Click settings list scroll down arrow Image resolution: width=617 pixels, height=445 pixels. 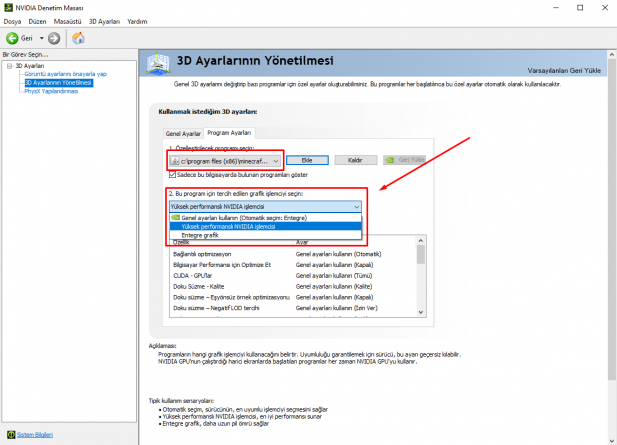coord(421,312)
